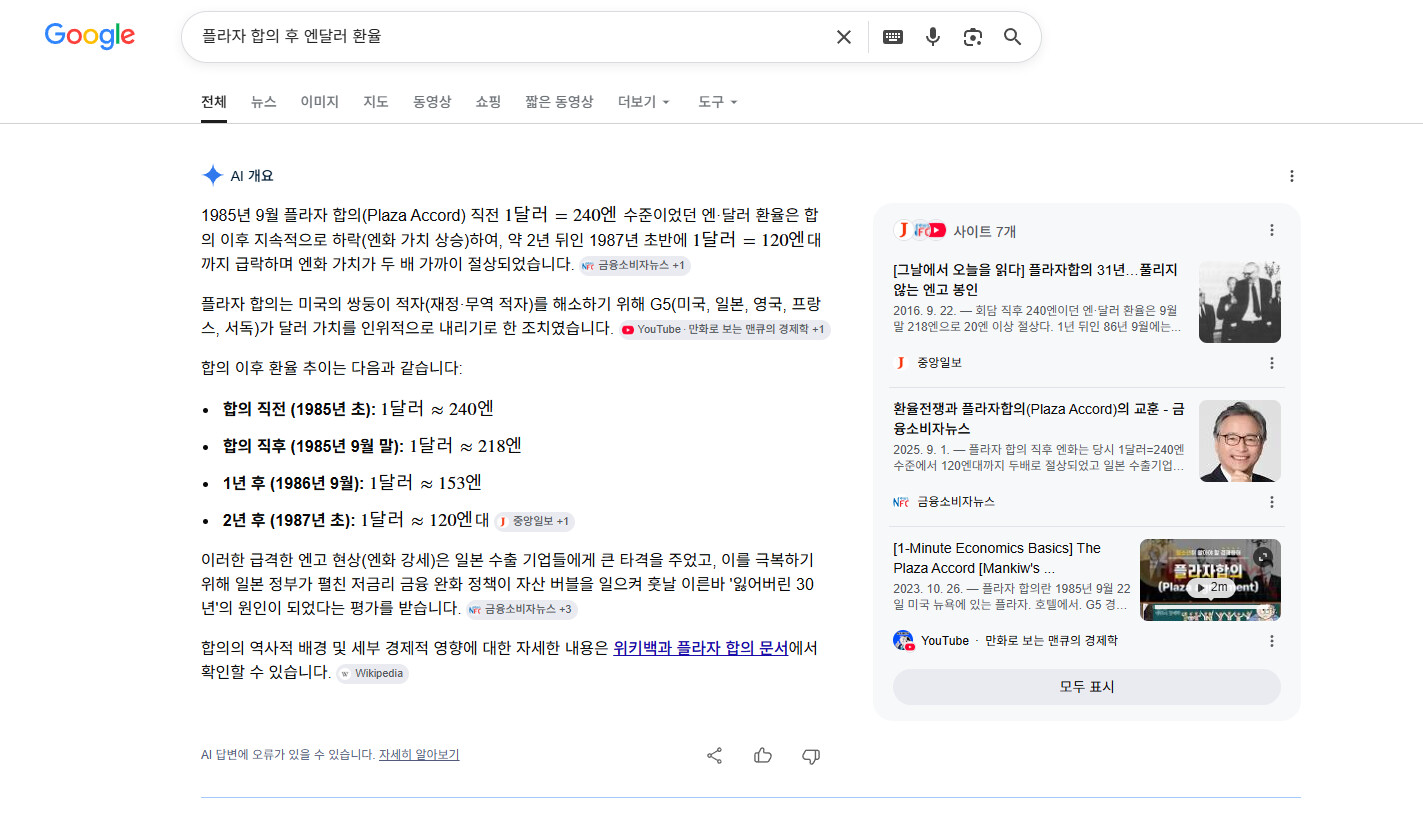Give thumbs down to AI overview

click(811, 756)
